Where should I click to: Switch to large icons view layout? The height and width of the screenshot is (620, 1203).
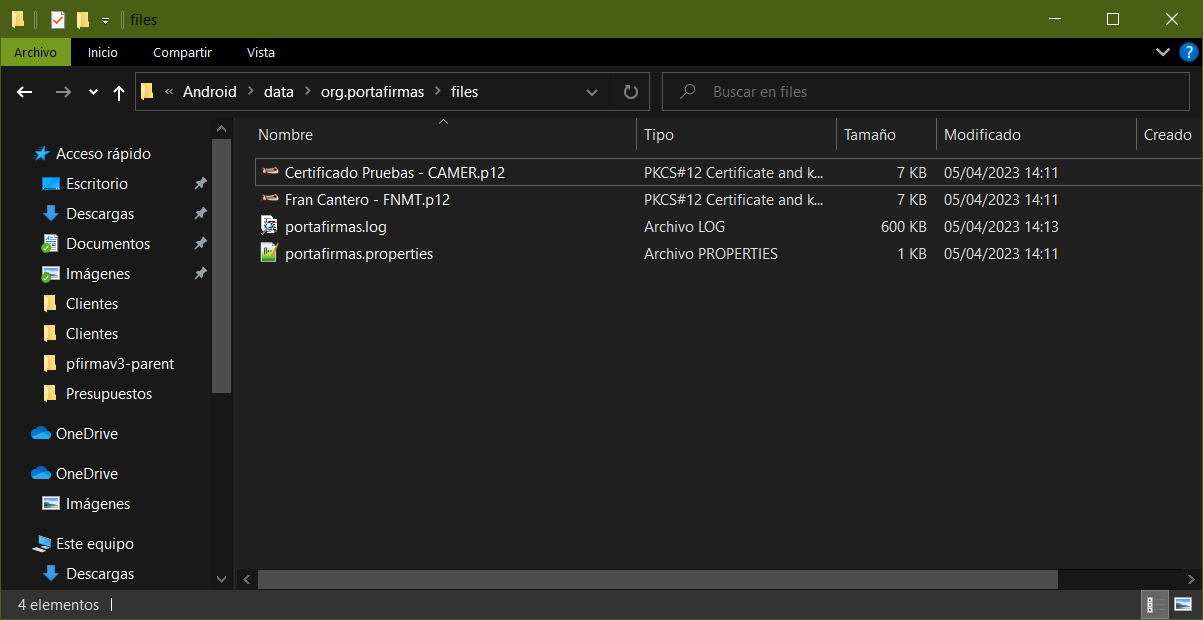(1183, 605)
